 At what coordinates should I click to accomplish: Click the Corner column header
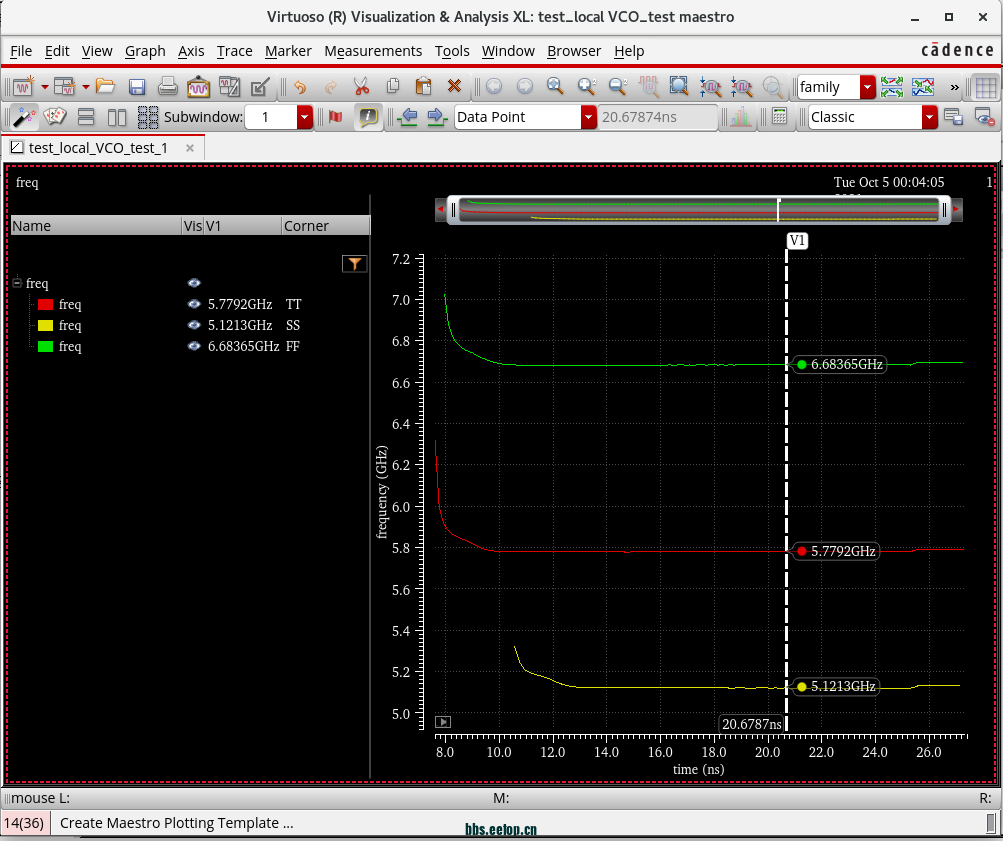coord(326,226)
